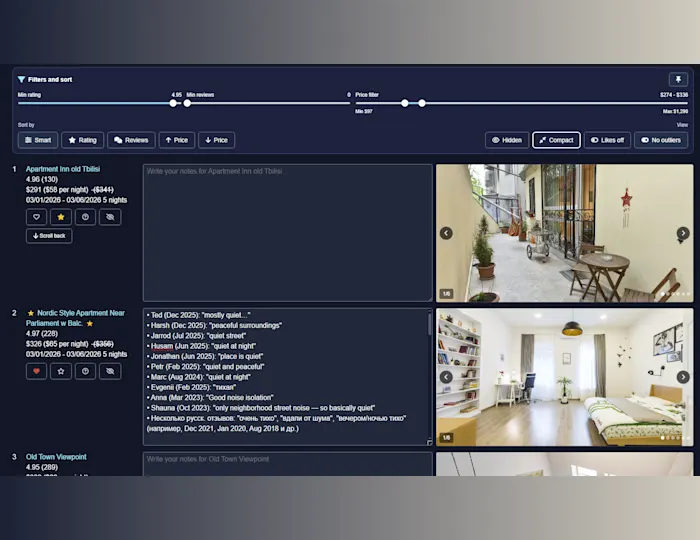Sort listings by Smart
The height and width of the screenshot is (540, 700).
coord(38,140)
